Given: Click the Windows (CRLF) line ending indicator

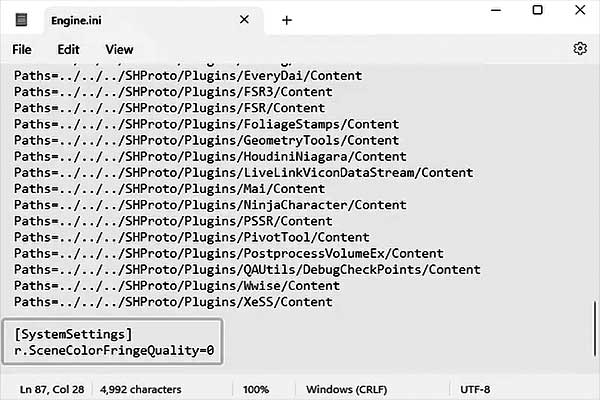Looking at the screenshot, I should pos(347,389).
